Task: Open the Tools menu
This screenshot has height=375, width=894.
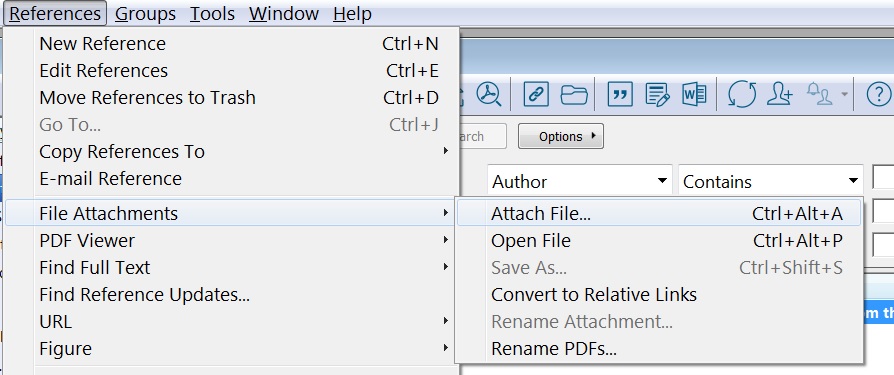Action: pyautogui.click(x=212, y=13)
